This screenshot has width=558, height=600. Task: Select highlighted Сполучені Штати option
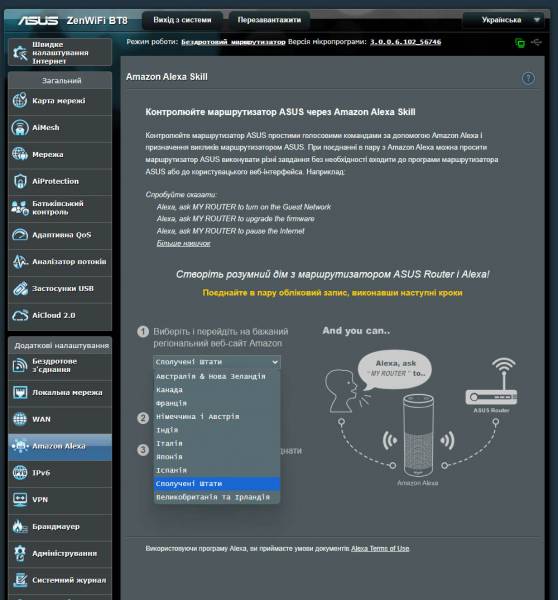[217, 484]
